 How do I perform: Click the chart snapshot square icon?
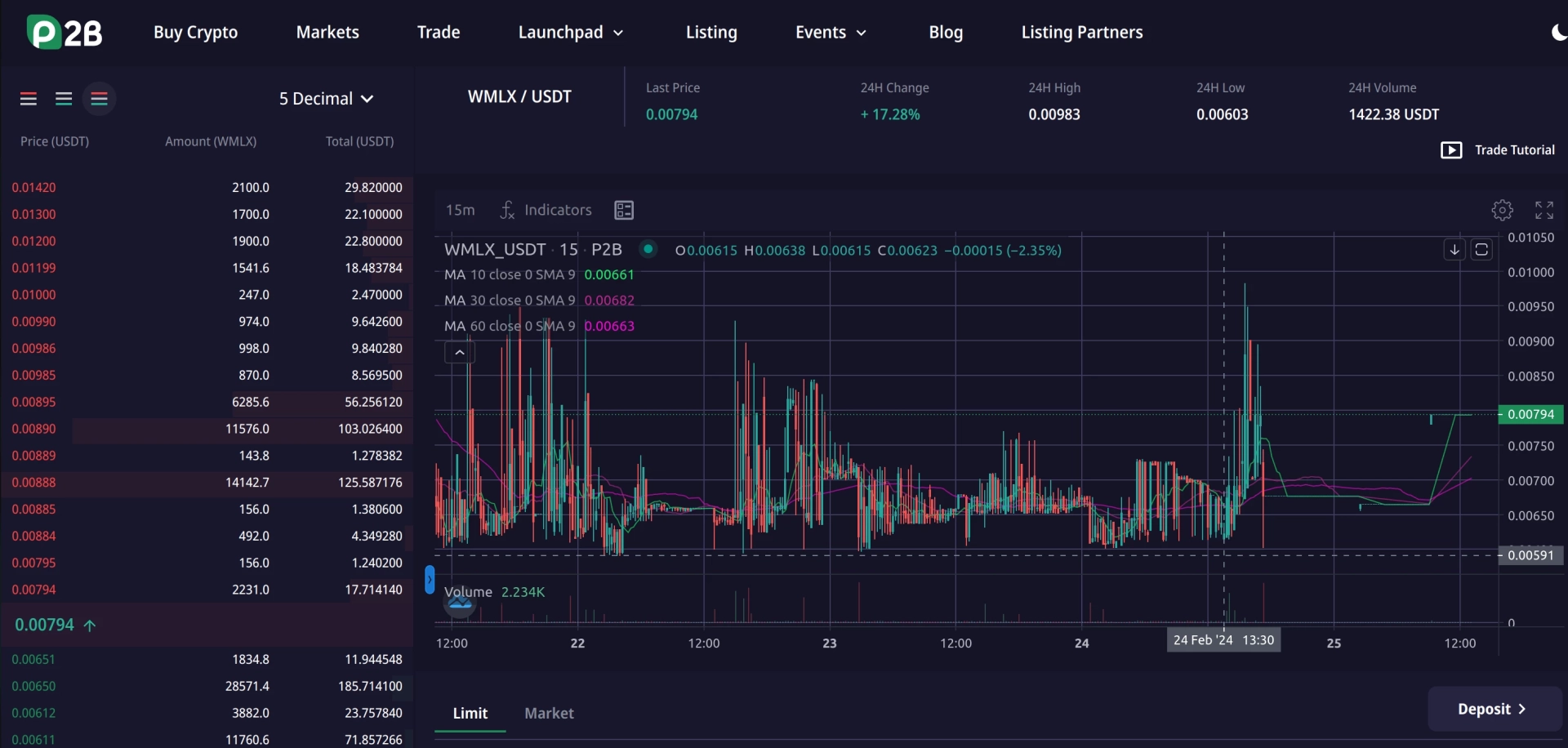point(1481,250)
